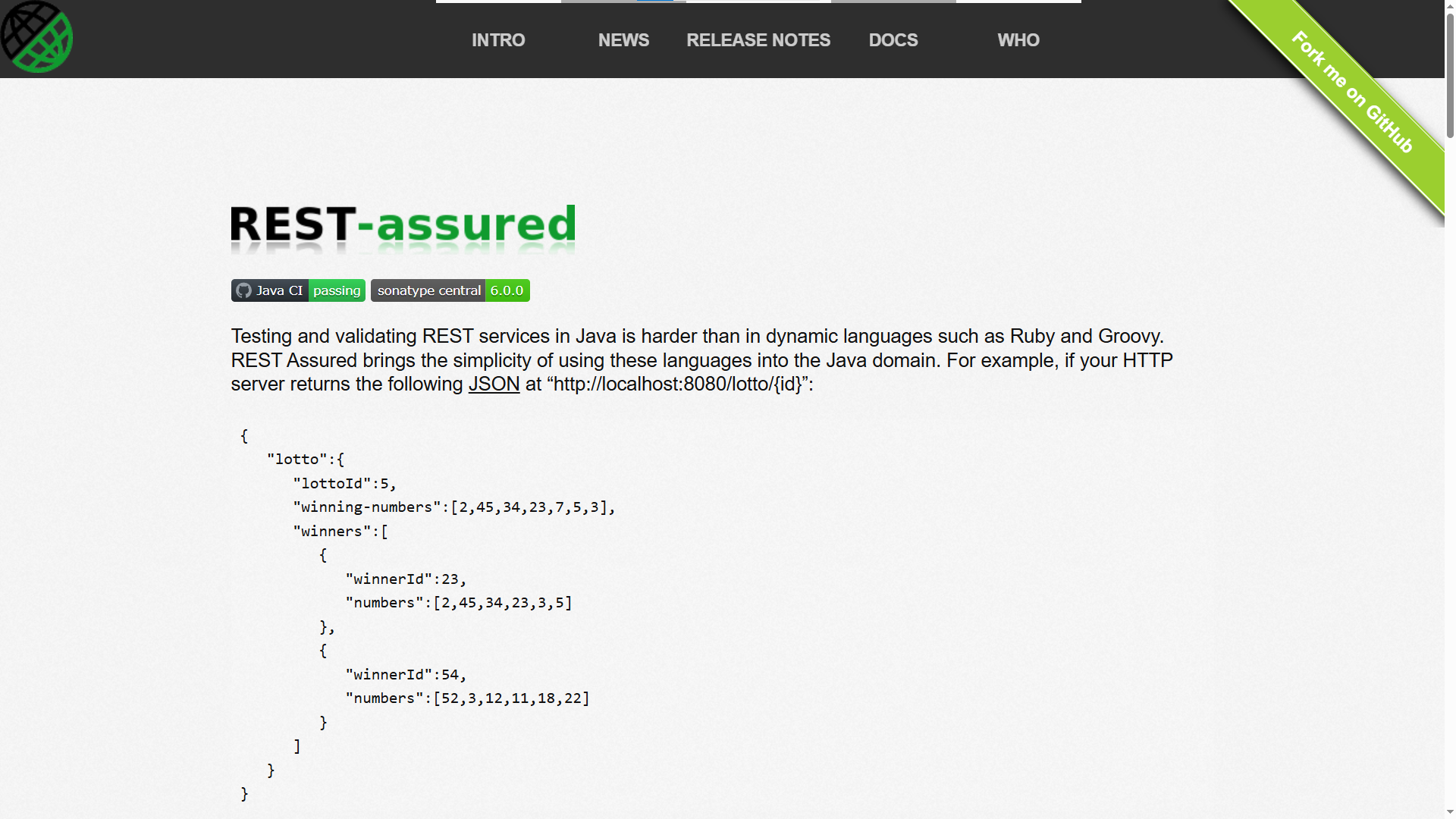Click the GitHub octocat icon in Java CI badge
This screenshot has height=819, width=1456.
point(243,290)
